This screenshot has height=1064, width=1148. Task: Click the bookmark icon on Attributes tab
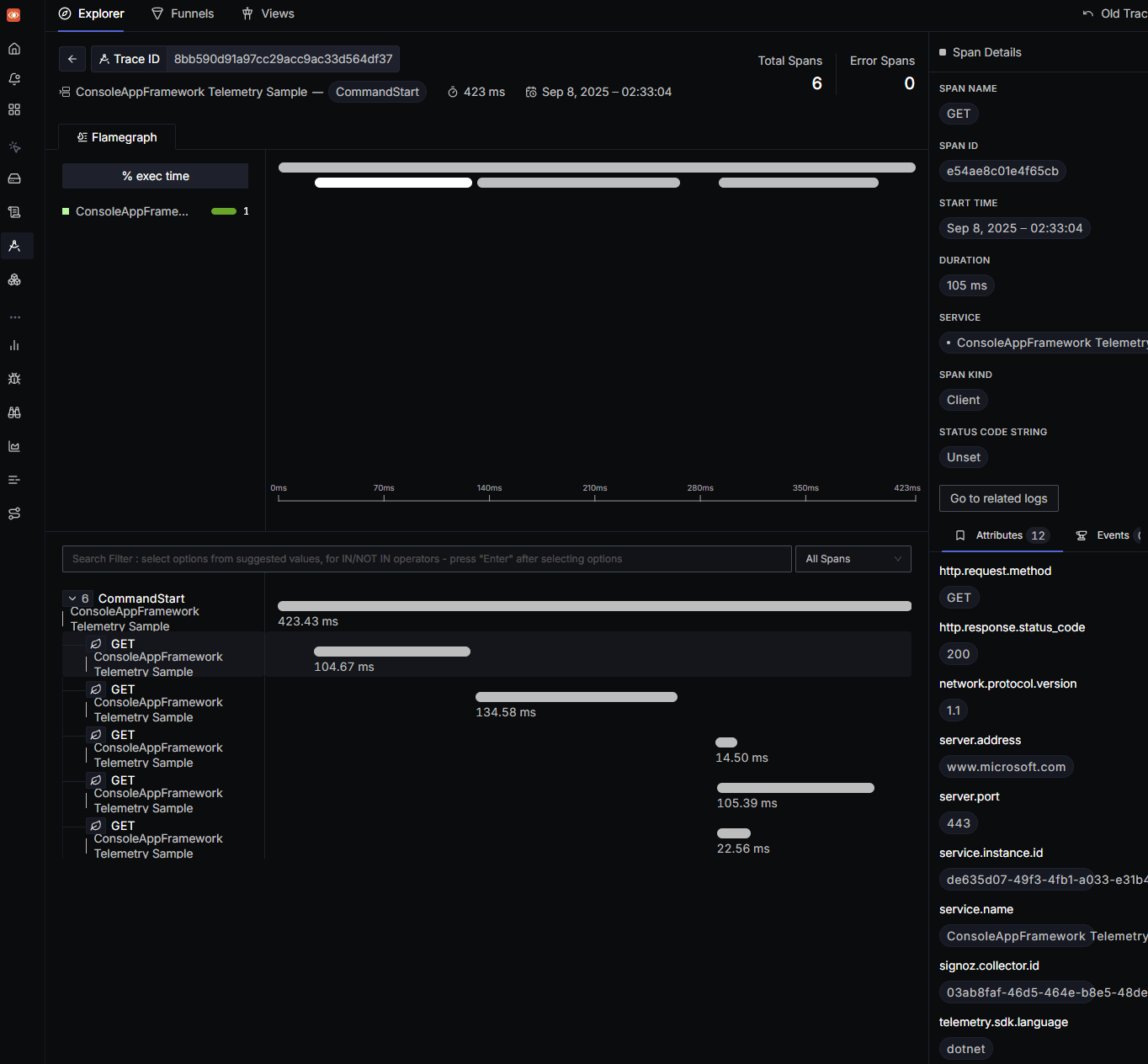[x=960, y=535]
